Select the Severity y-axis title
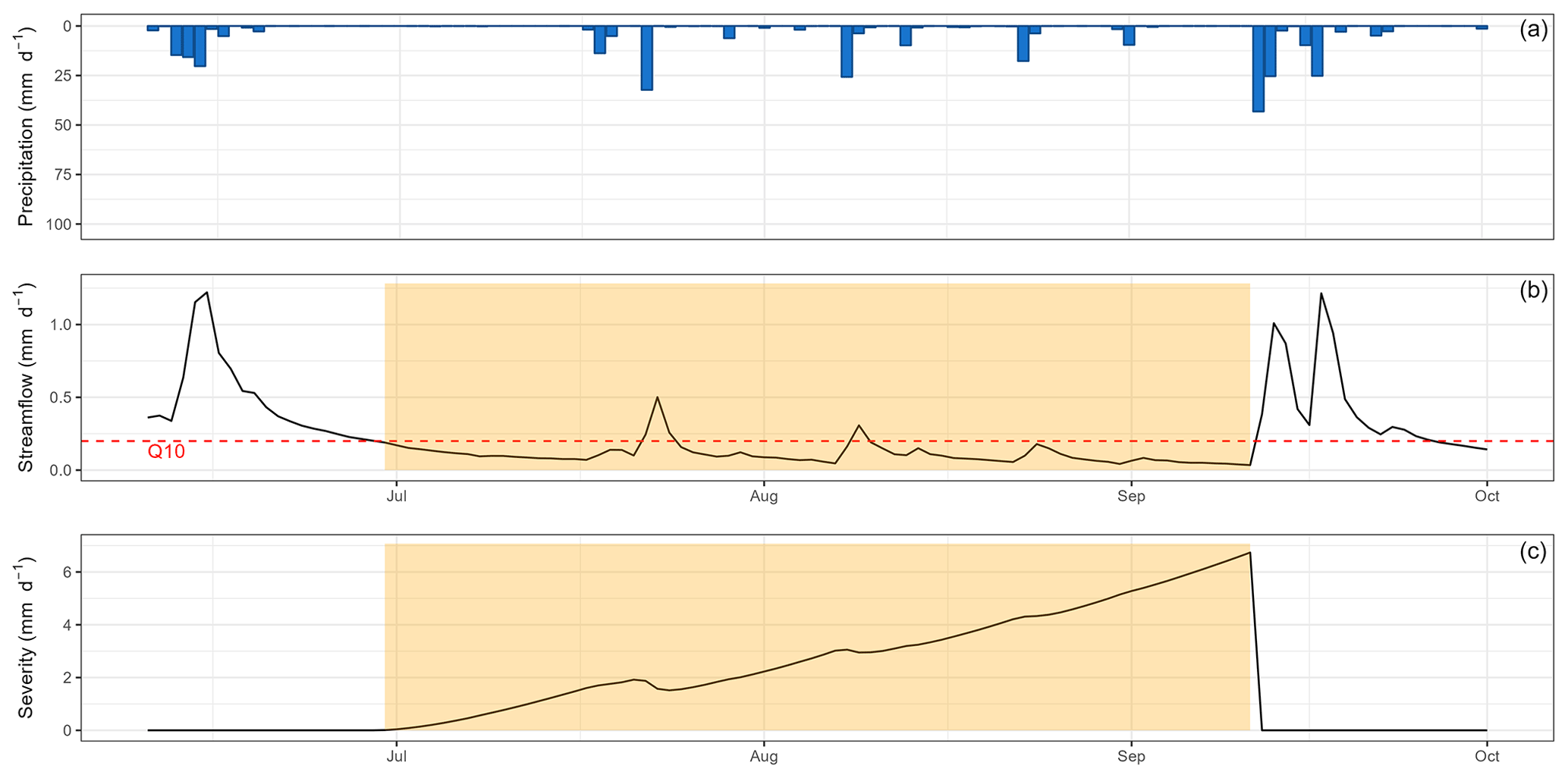1568x778 pixels. click(27, 637)
